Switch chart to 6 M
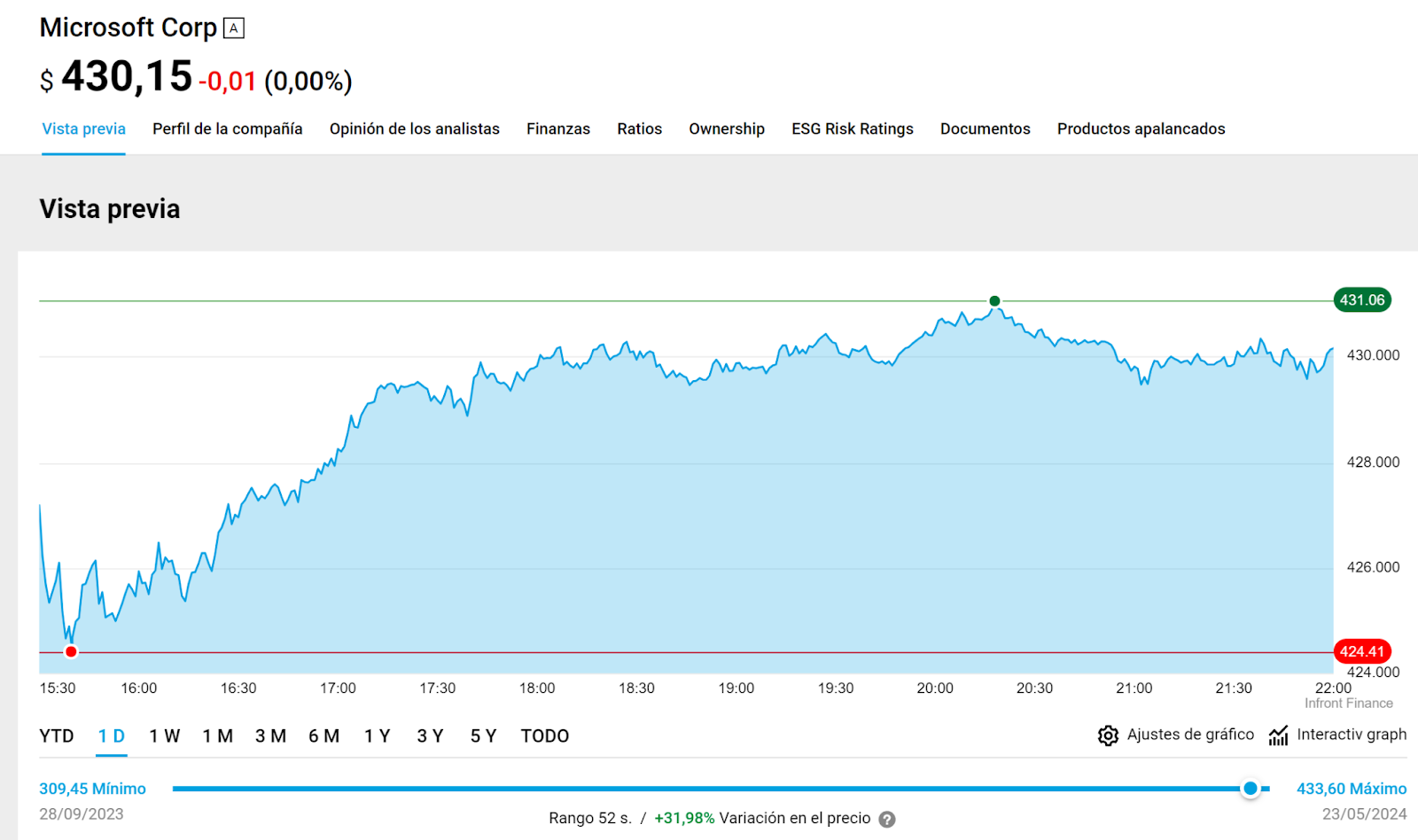This screenshot has width=1418, height=840. pos(324,736)
